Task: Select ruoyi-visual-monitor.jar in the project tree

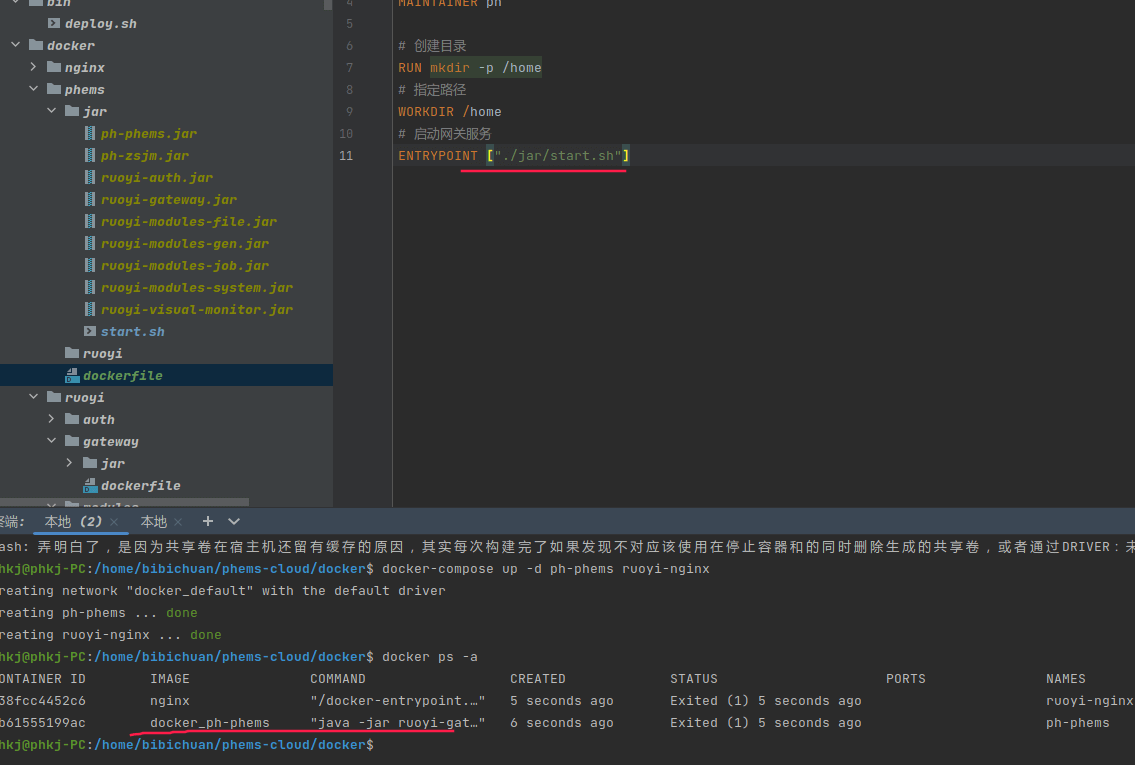Action: (196, 309)
